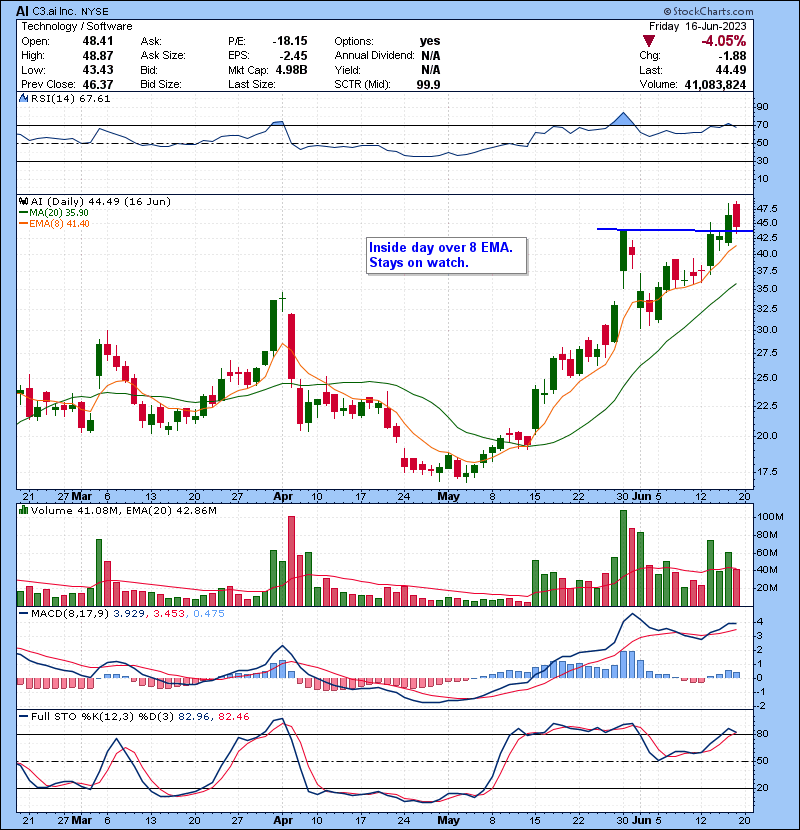Image resolution: width=800 pixels, height=830 pixels.
Task: Click the tall red volume bar in early April
Action: tap(291, 561)
